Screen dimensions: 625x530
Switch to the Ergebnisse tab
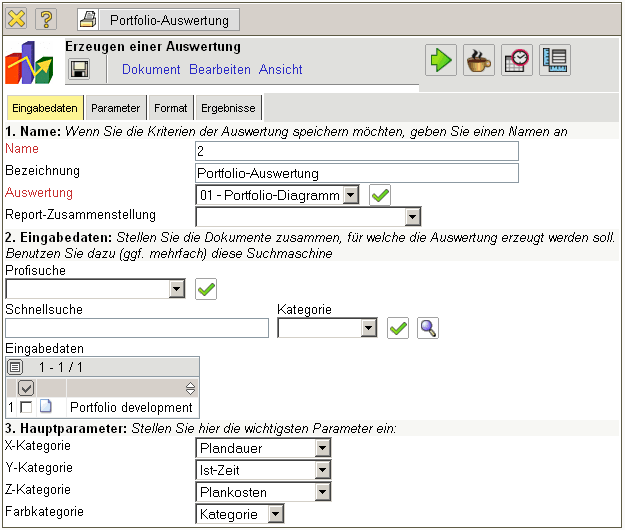228,108
